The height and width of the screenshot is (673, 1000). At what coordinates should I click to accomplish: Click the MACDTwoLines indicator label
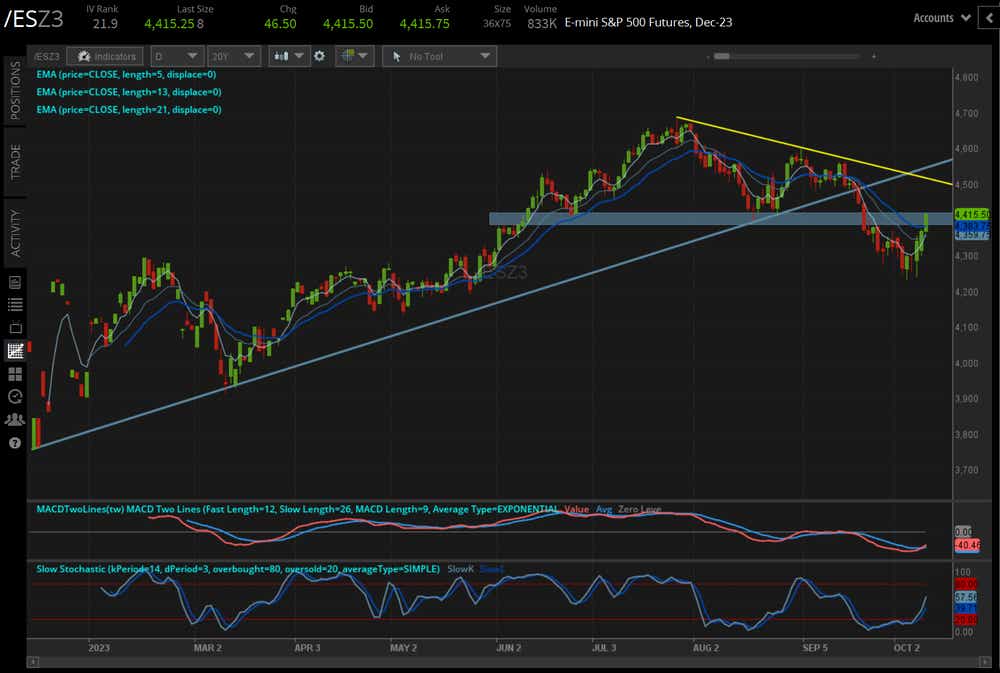297,509
